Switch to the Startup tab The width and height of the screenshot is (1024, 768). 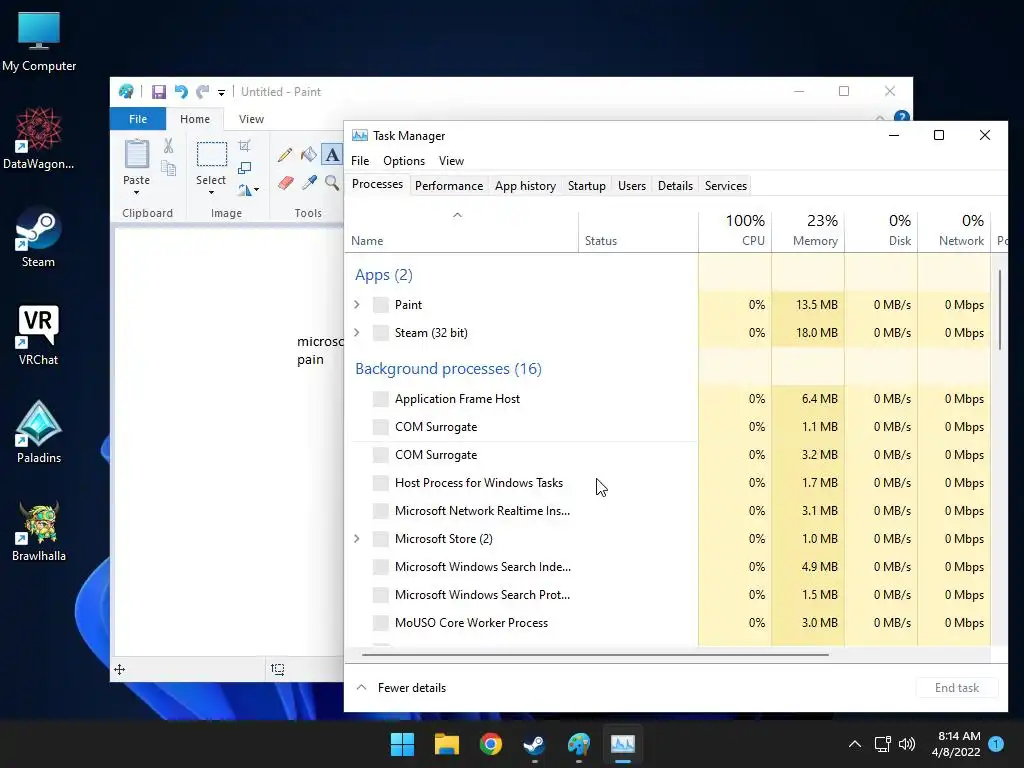pos(586,186)
